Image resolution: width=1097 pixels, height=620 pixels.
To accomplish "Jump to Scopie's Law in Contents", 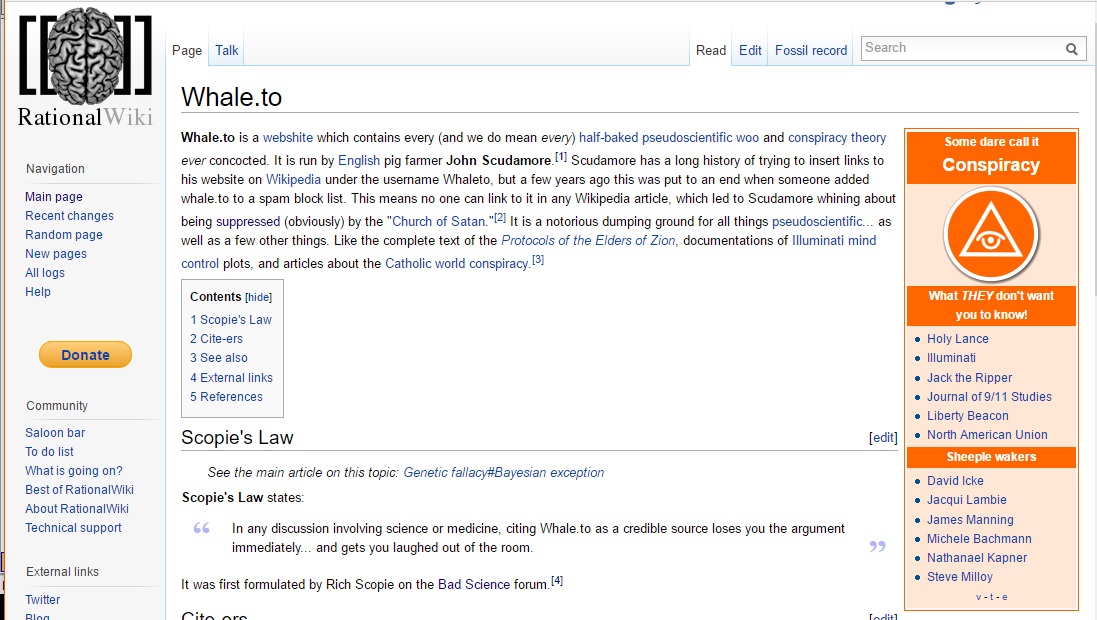I will (x=231, y=319).
